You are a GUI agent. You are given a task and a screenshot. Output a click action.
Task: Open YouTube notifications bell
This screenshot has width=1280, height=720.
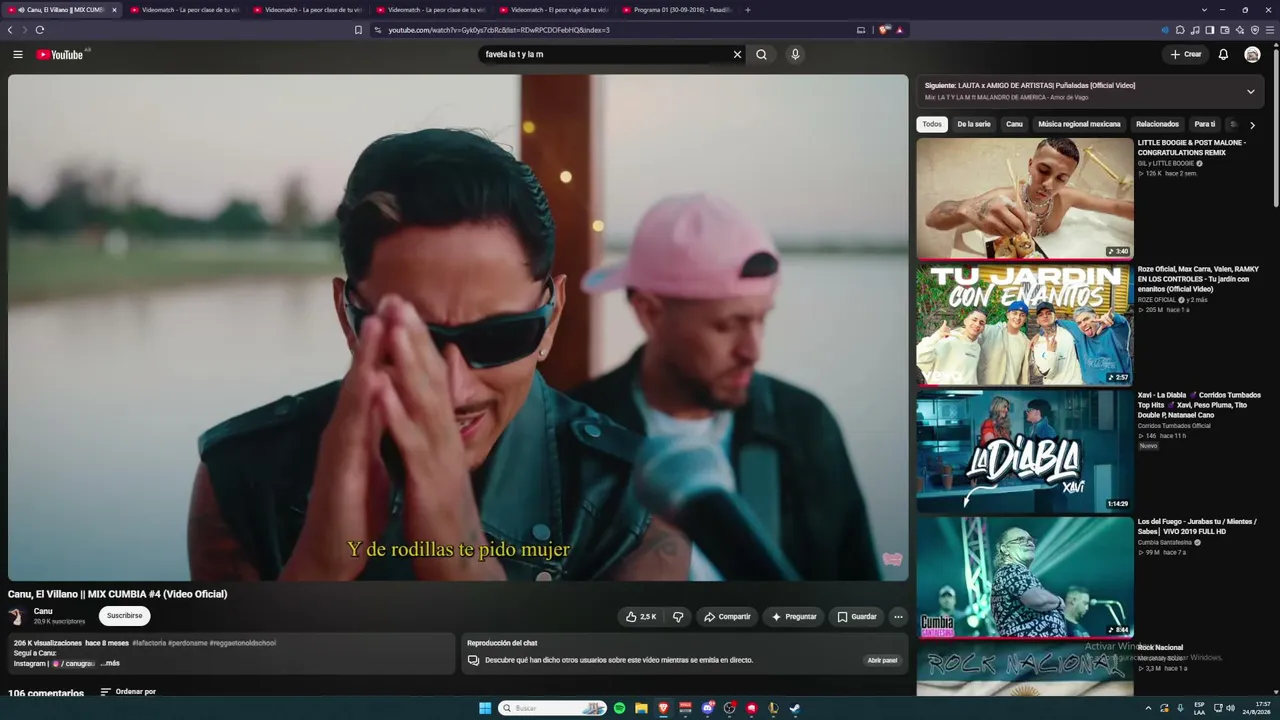click(1223, 55)
